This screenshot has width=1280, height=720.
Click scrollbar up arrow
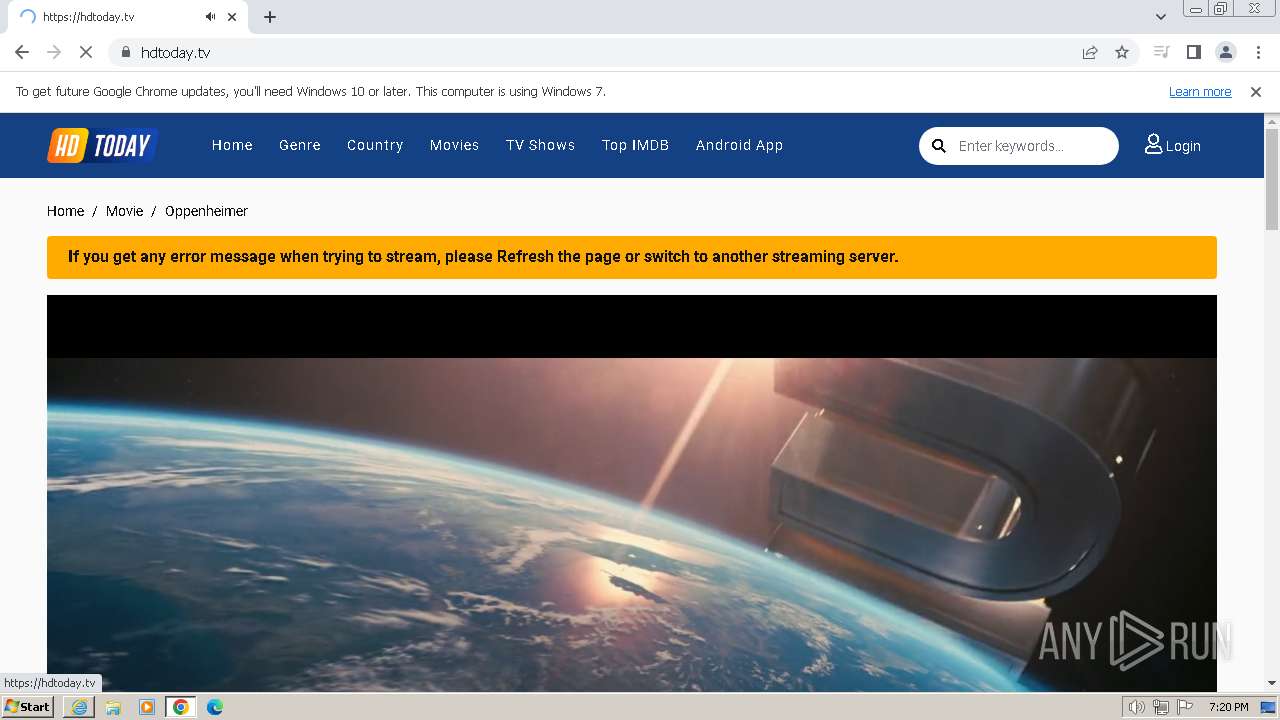[x=1272, y=120]
